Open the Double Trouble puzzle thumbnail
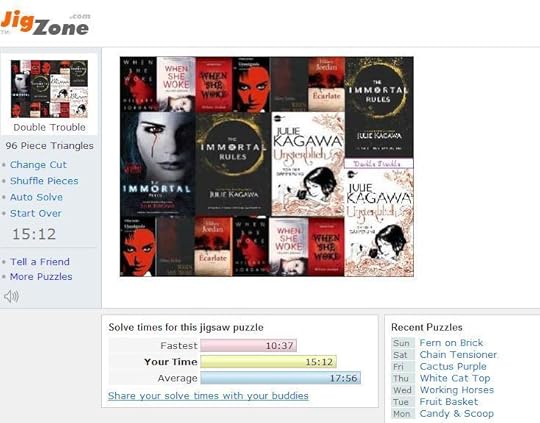The height and width of the screenshot is (423, 540). [x=49, y=89]
